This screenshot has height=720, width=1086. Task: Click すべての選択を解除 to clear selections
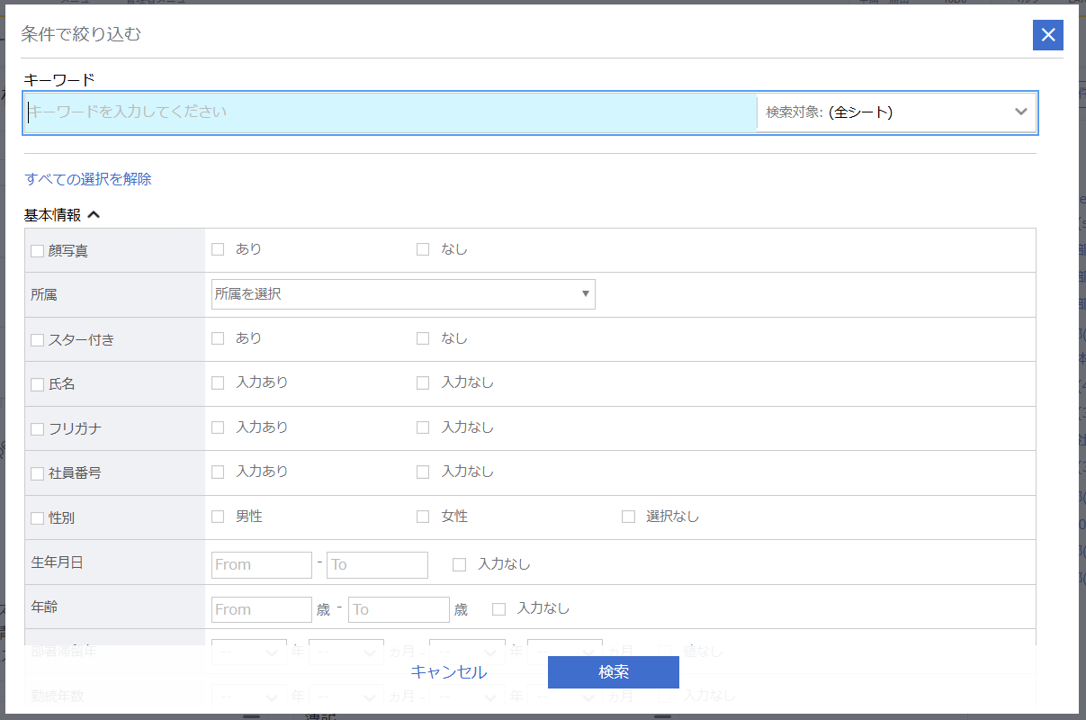click(x=85, y=178)
